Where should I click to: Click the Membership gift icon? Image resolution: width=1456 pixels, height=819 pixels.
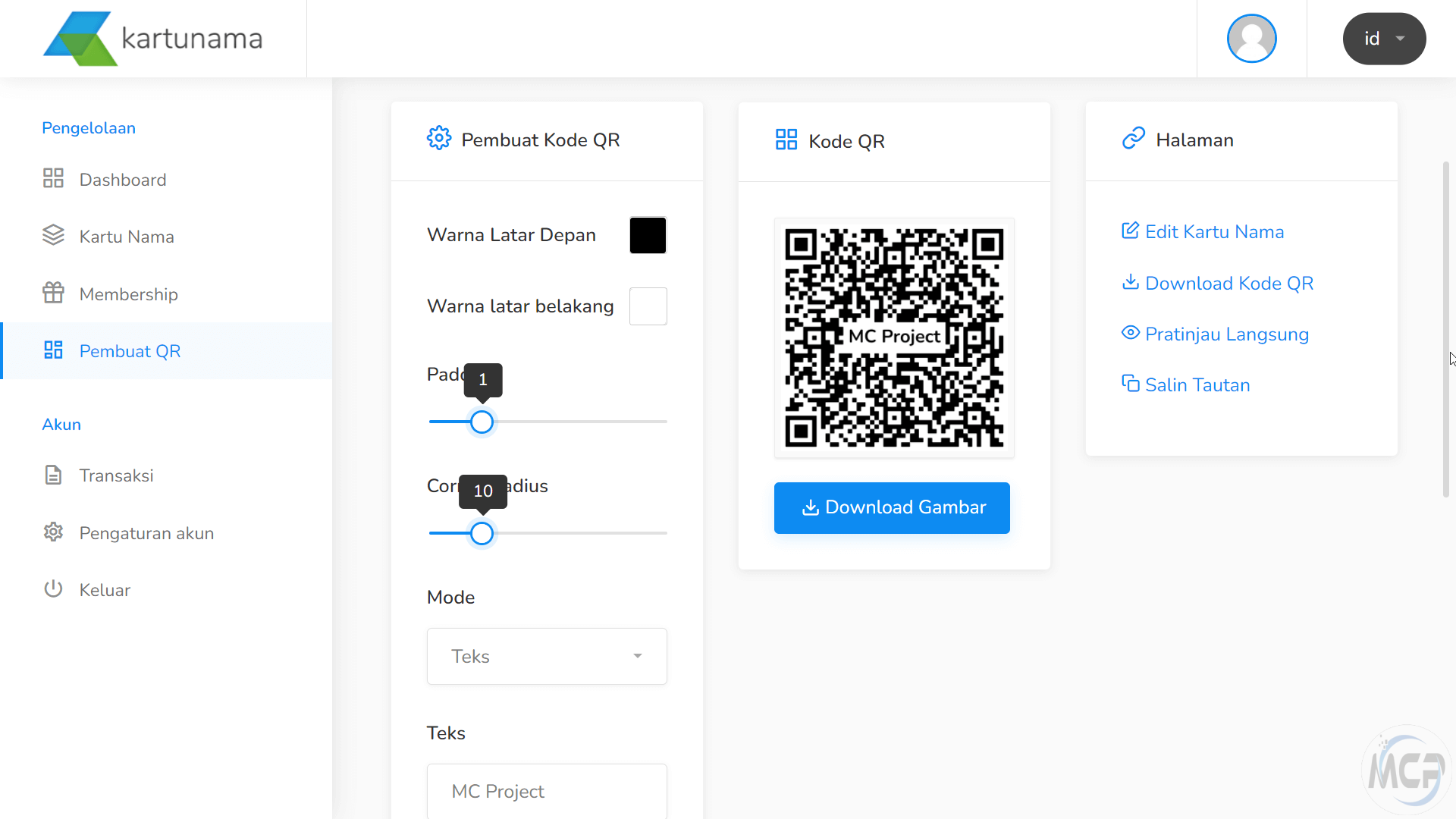click(x=53, y=293)
